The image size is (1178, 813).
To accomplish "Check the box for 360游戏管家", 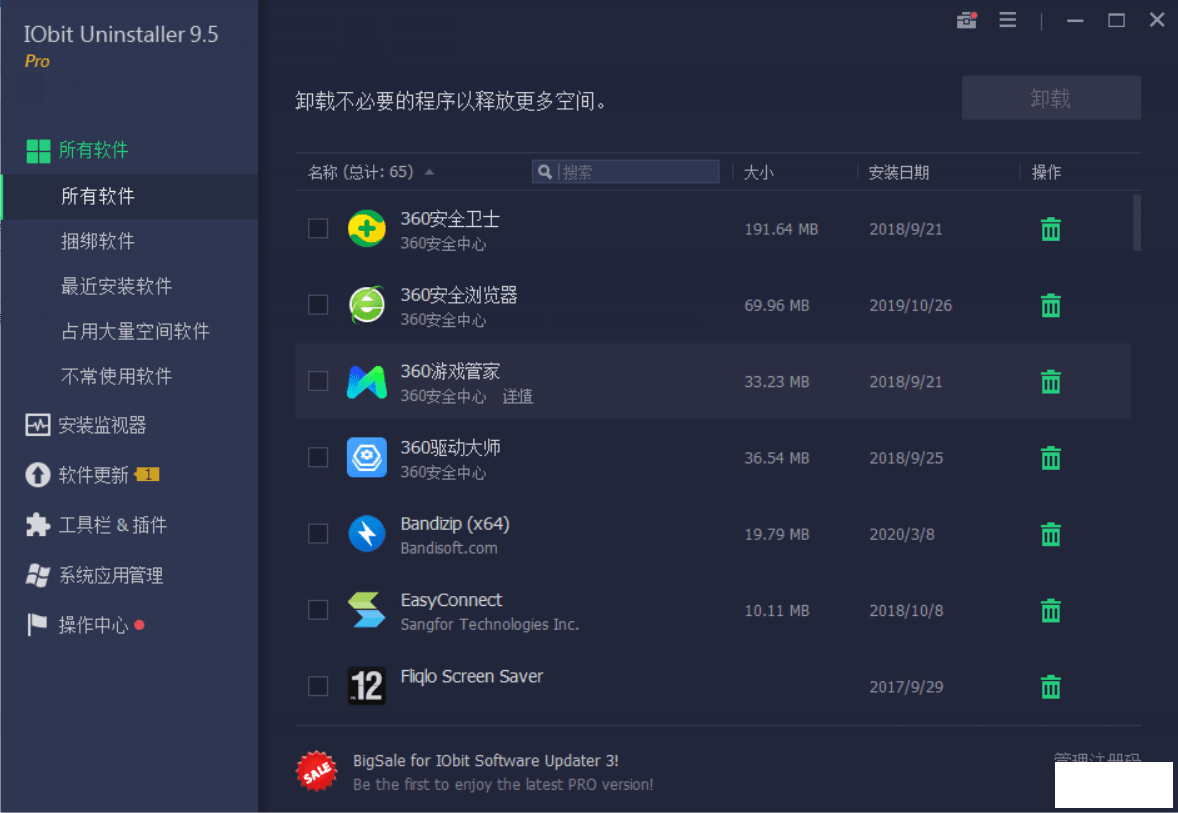I will click(318, 381).
